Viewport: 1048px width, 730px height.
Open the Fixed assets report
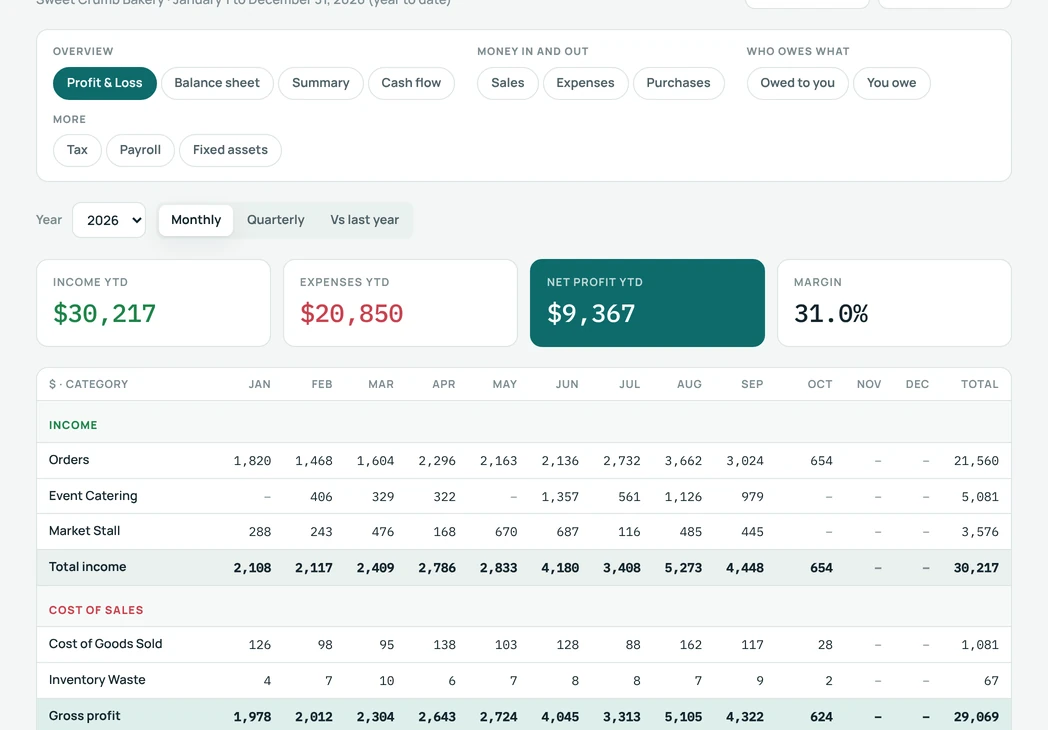(230, 150)
